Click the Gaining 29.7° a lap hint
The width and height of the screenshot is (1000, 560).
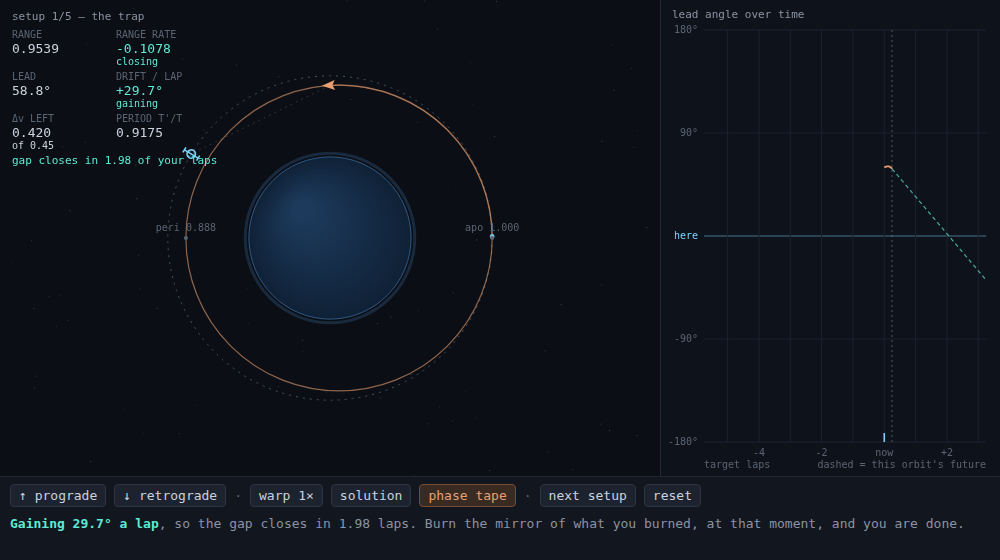(x=84, y=524)
